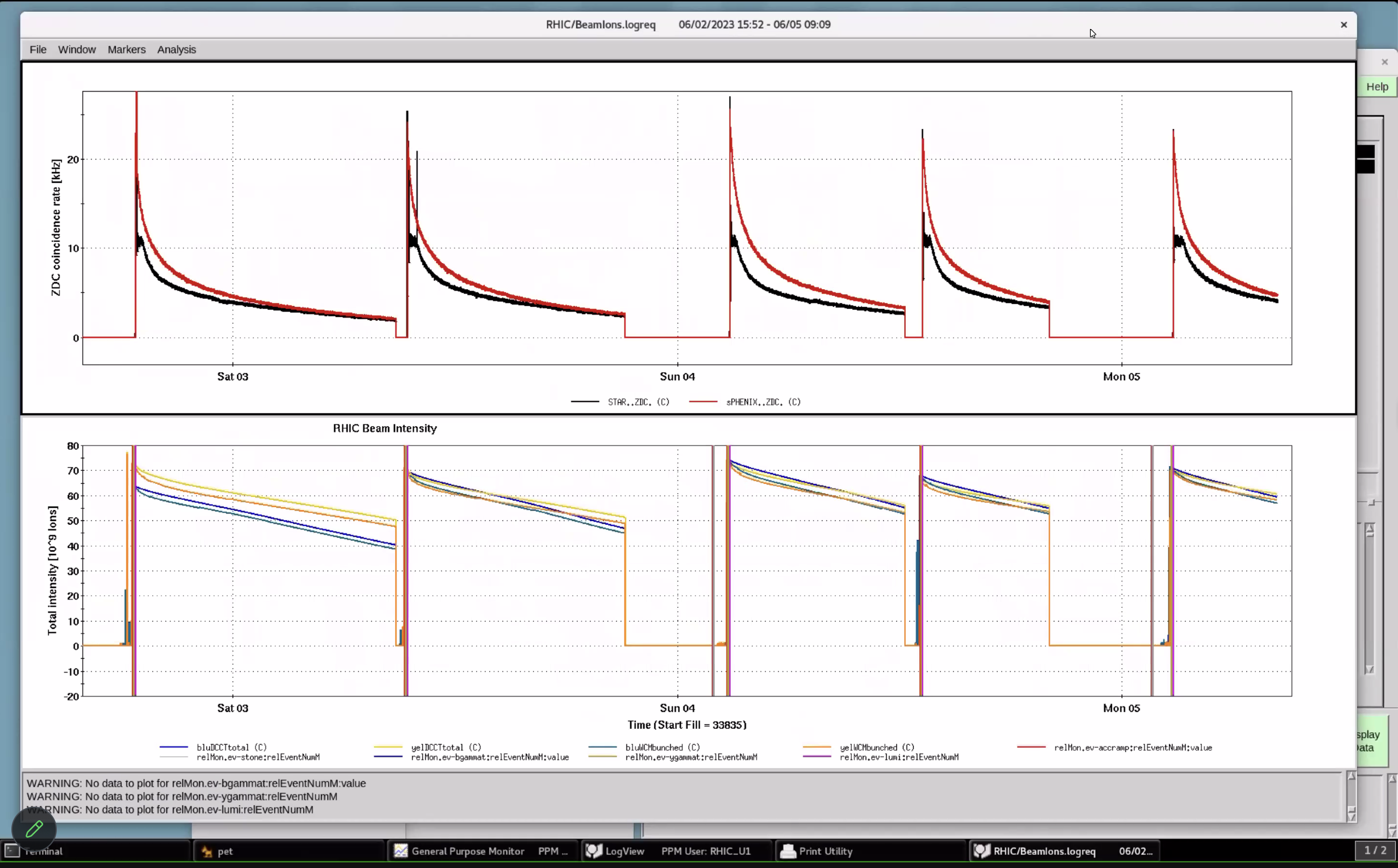This screenshot has height=868, width=1398.
Task: Click the RHIC Beam Intensity plot title
Action: 385,428
